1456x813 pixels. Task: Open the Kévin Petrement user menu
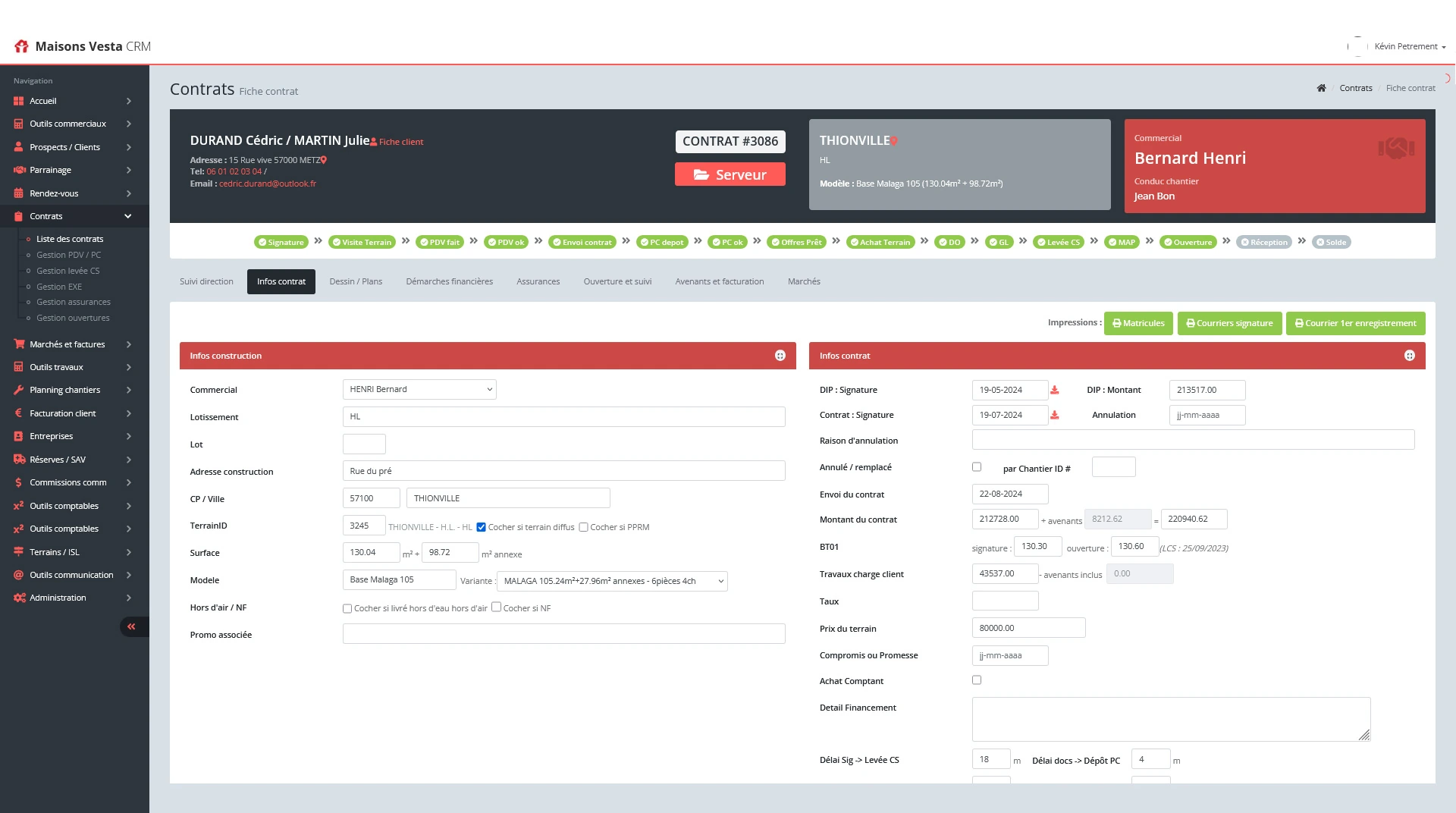[x=1409, y=47]
